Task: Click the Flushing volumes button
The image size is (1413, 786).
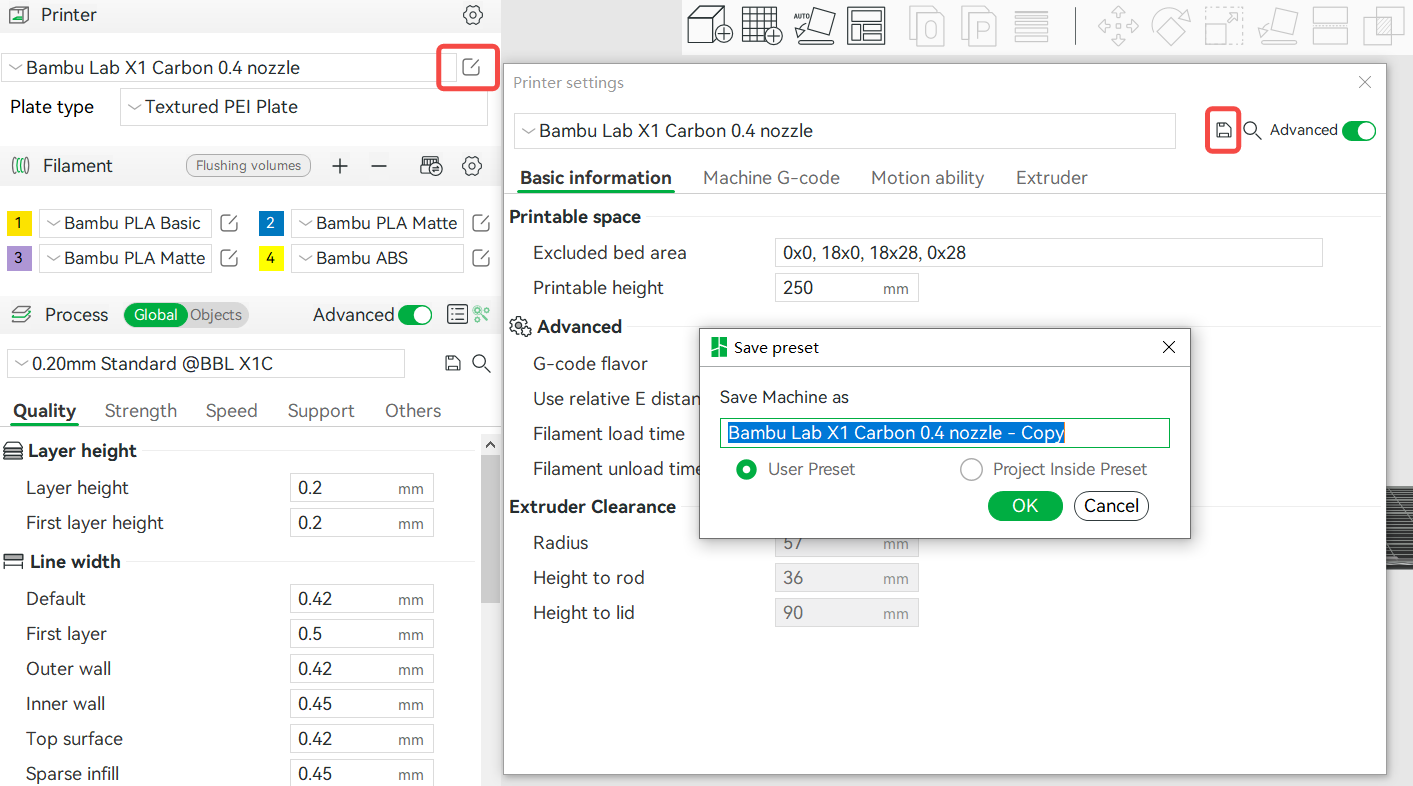Action: (x=248, y=166)
